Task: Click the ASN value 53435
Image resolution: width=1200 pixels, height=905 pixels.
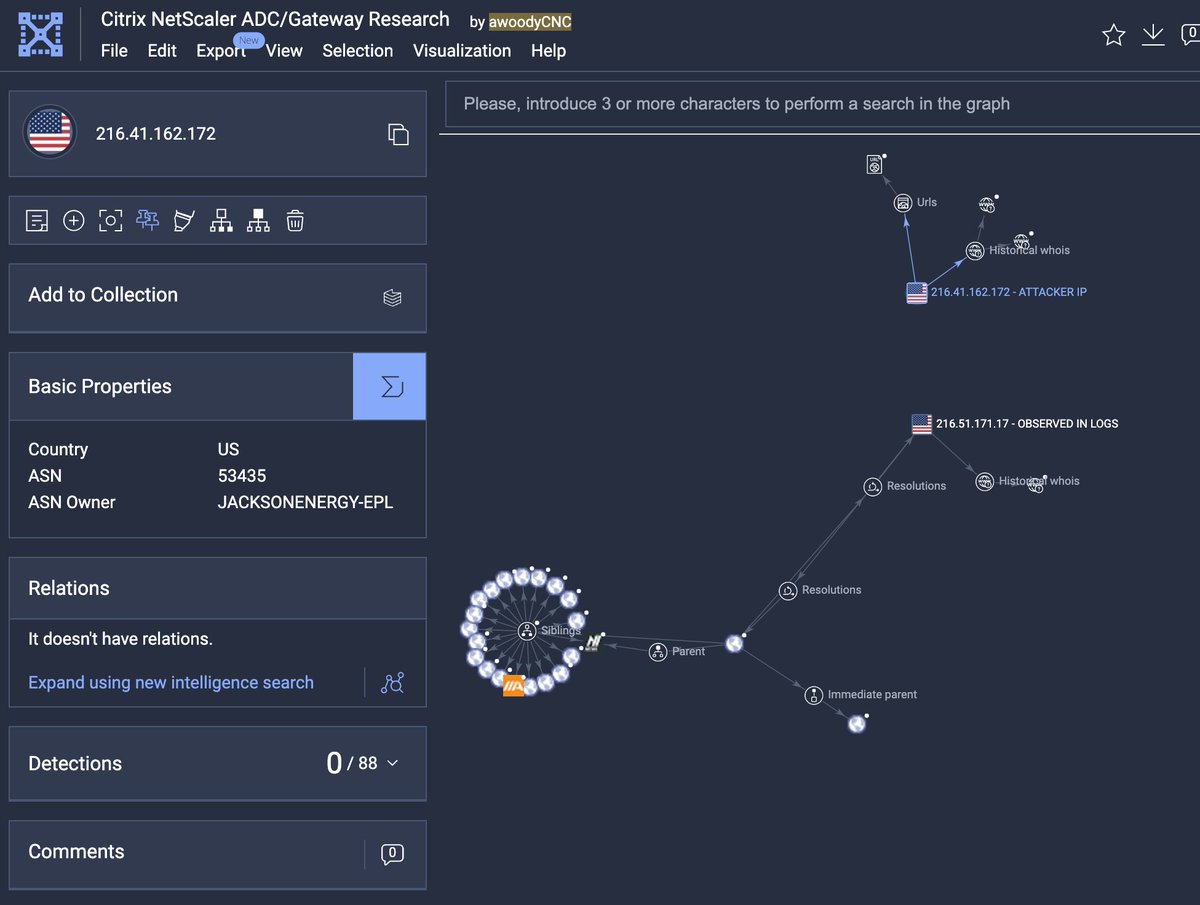Action: pyautogui.click(x=242, y=476)
